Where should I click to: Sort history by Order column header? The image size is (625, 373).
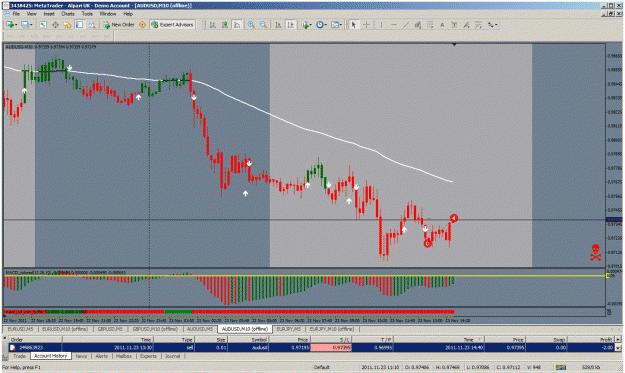point(35,340)
